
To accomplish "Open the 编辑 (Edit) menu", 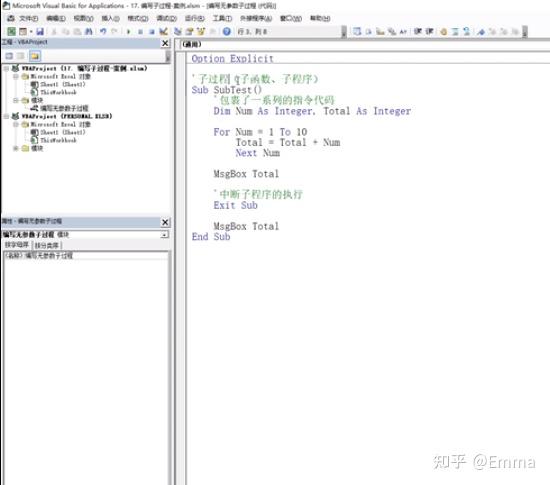I will [x=56, y=18].
